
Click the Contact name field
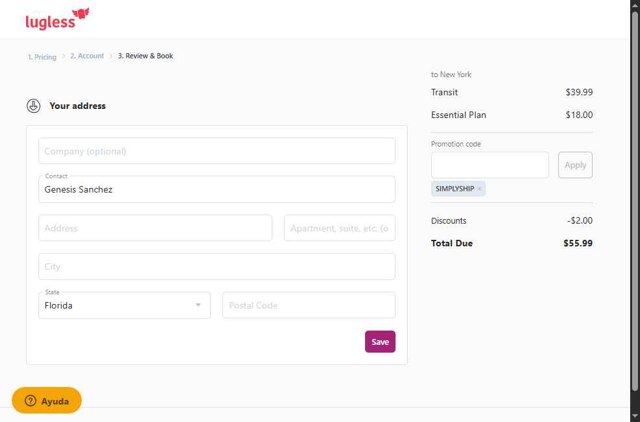coord(217,190)
